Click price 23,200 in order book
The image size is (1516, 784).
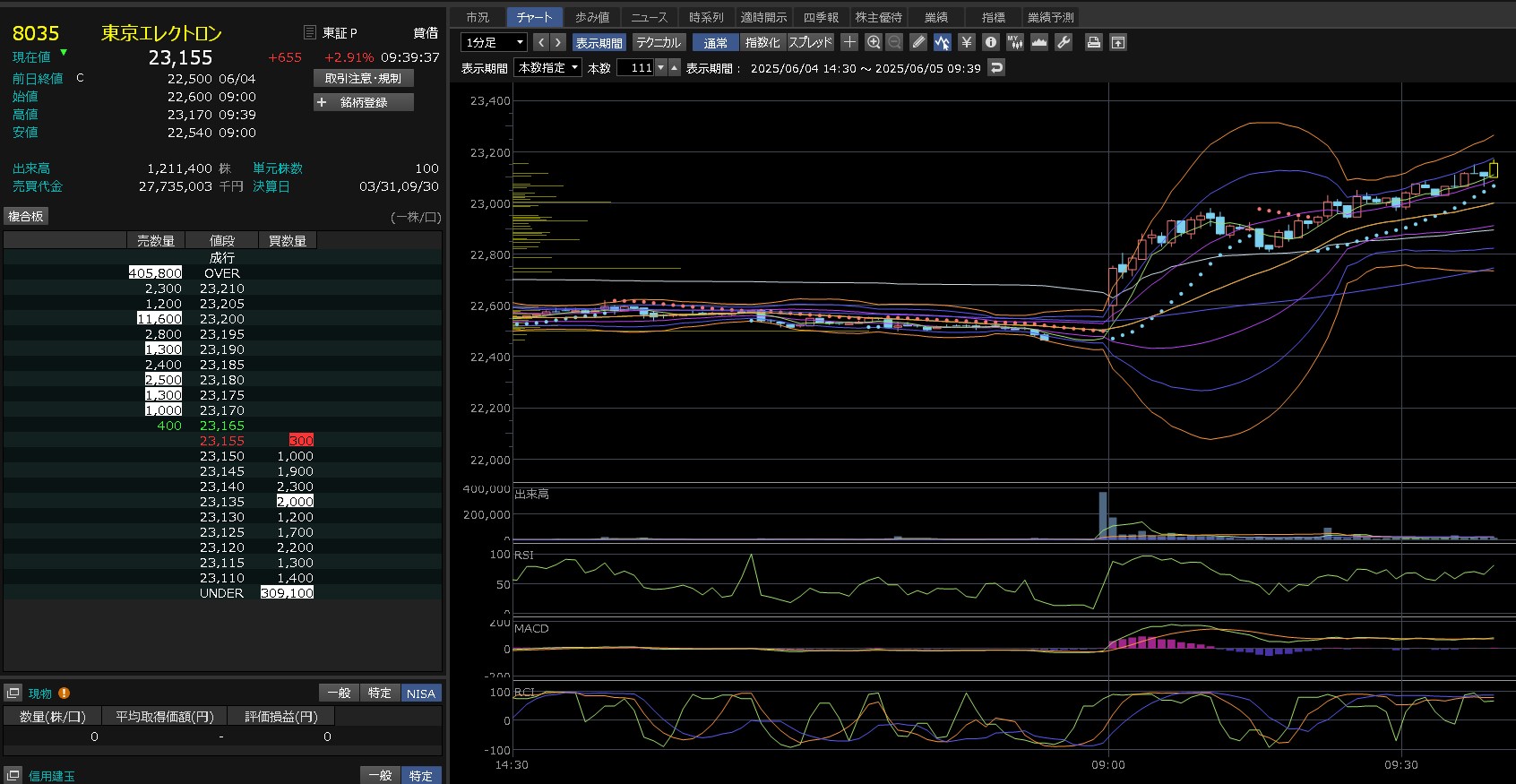tap(222, 319)
